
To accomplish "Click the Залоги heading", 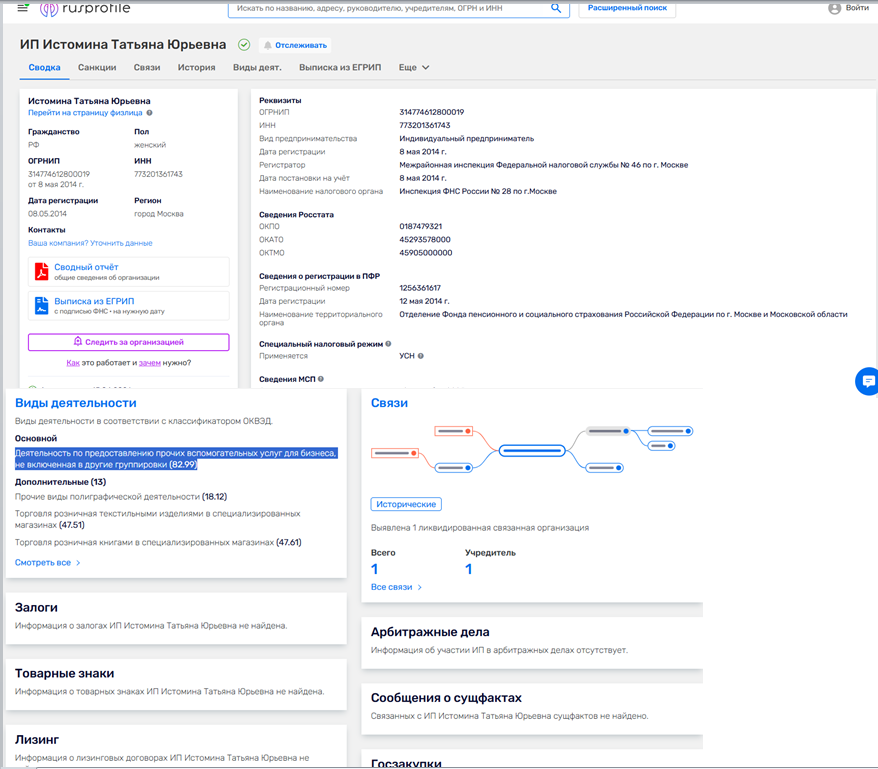I will [36, 607].
